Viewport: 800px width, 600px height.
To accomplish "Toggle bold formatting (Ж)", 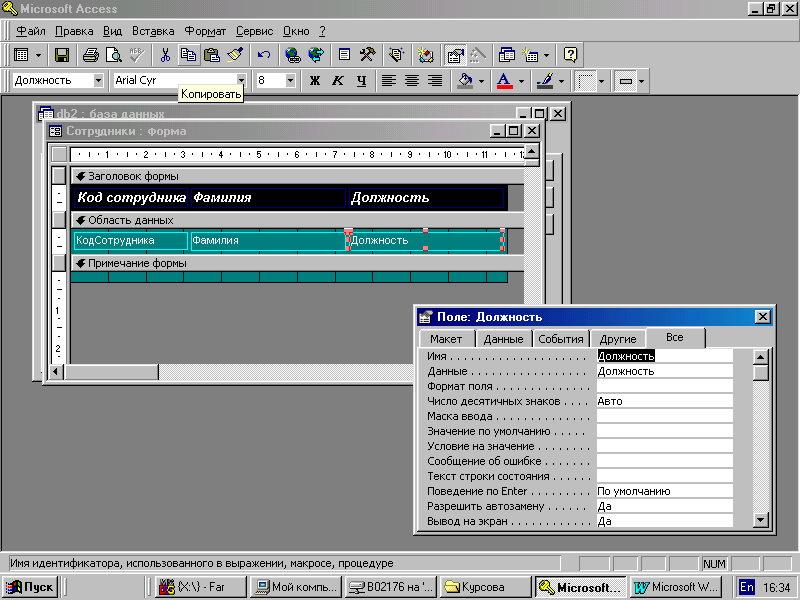I will click(x=315, y=81).
